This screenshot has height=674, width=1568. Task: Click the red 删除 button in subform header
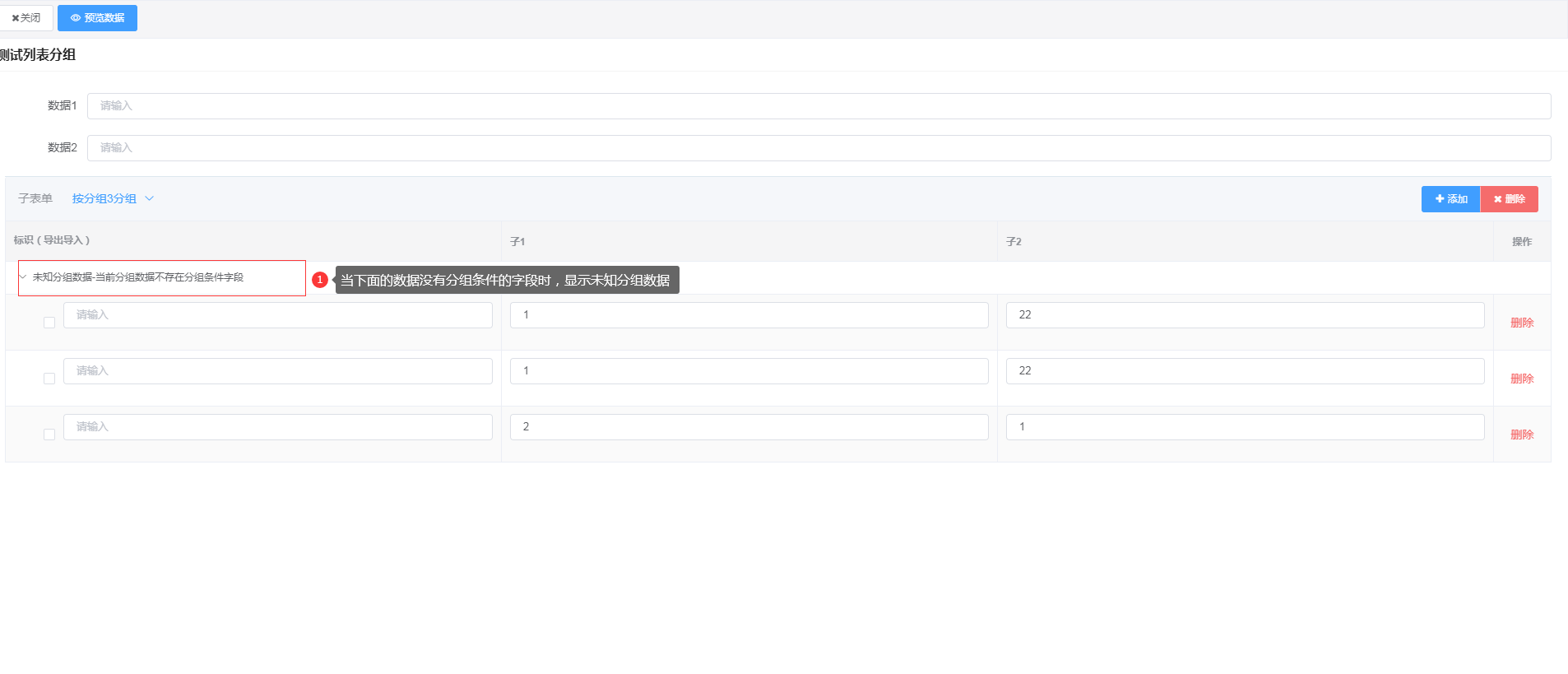click(1509, 199)
